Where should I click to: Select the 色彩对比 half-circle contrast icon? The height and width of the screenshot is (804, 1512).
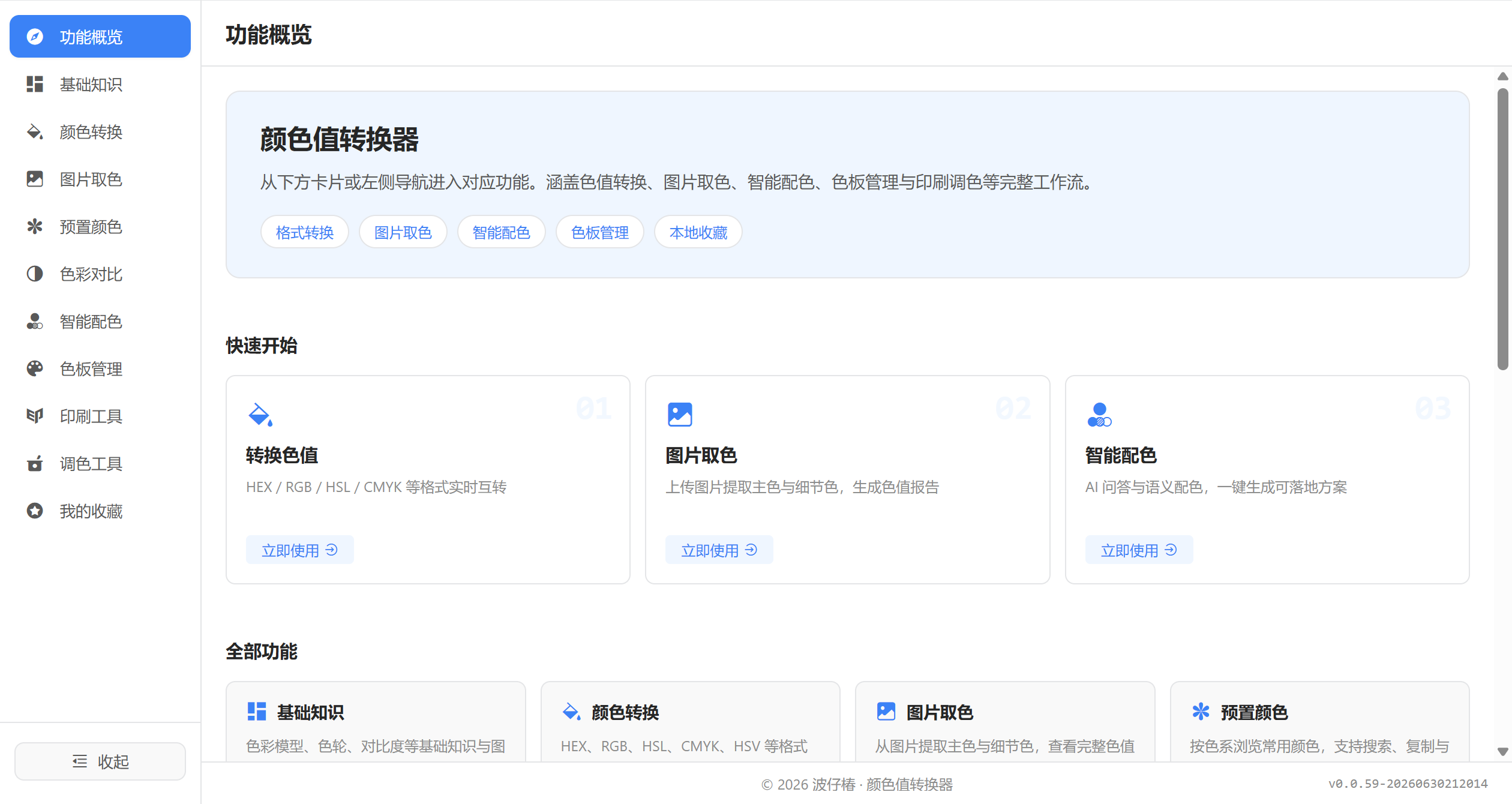35,274
